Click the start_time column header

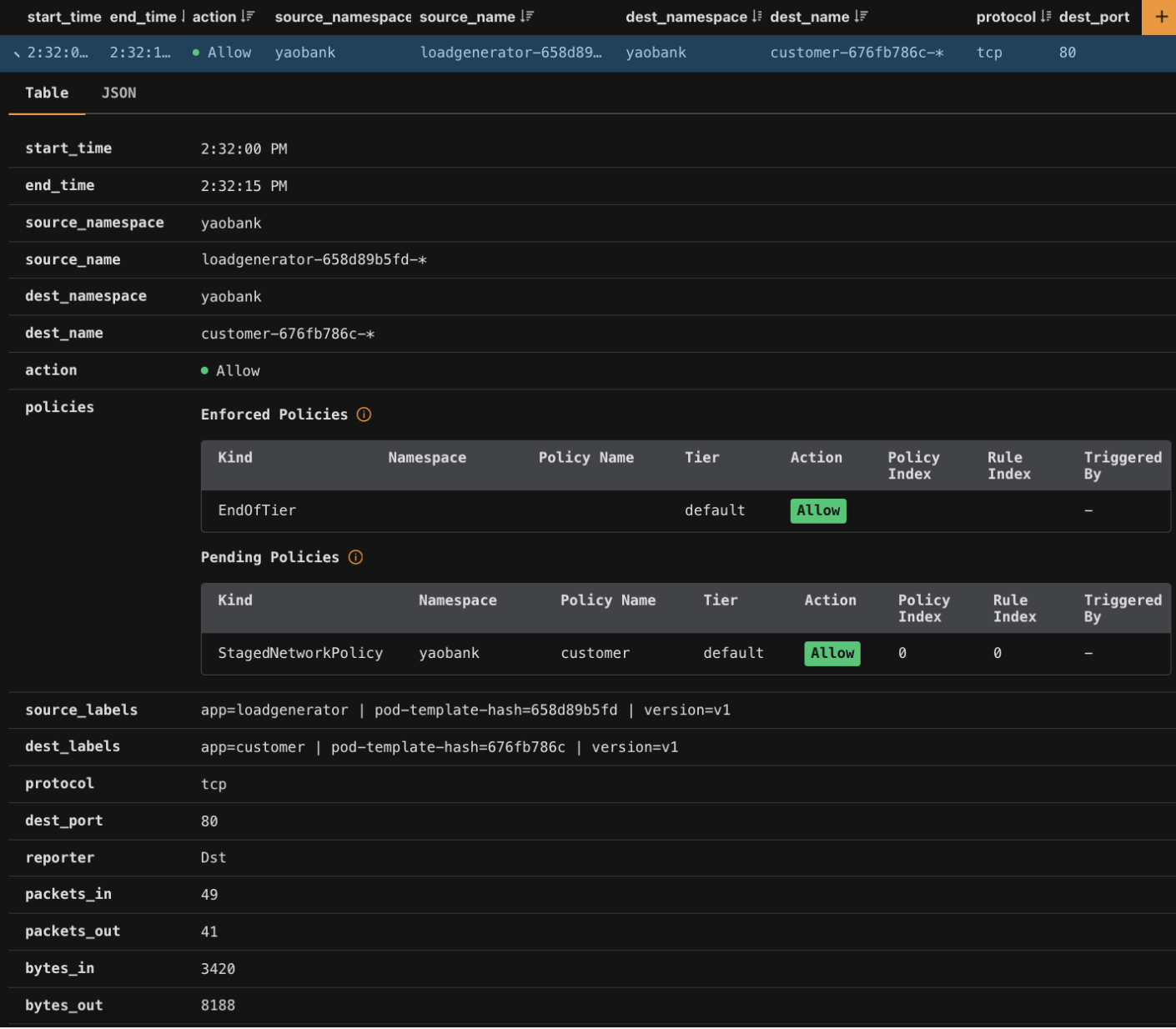[x=64, y=17]
